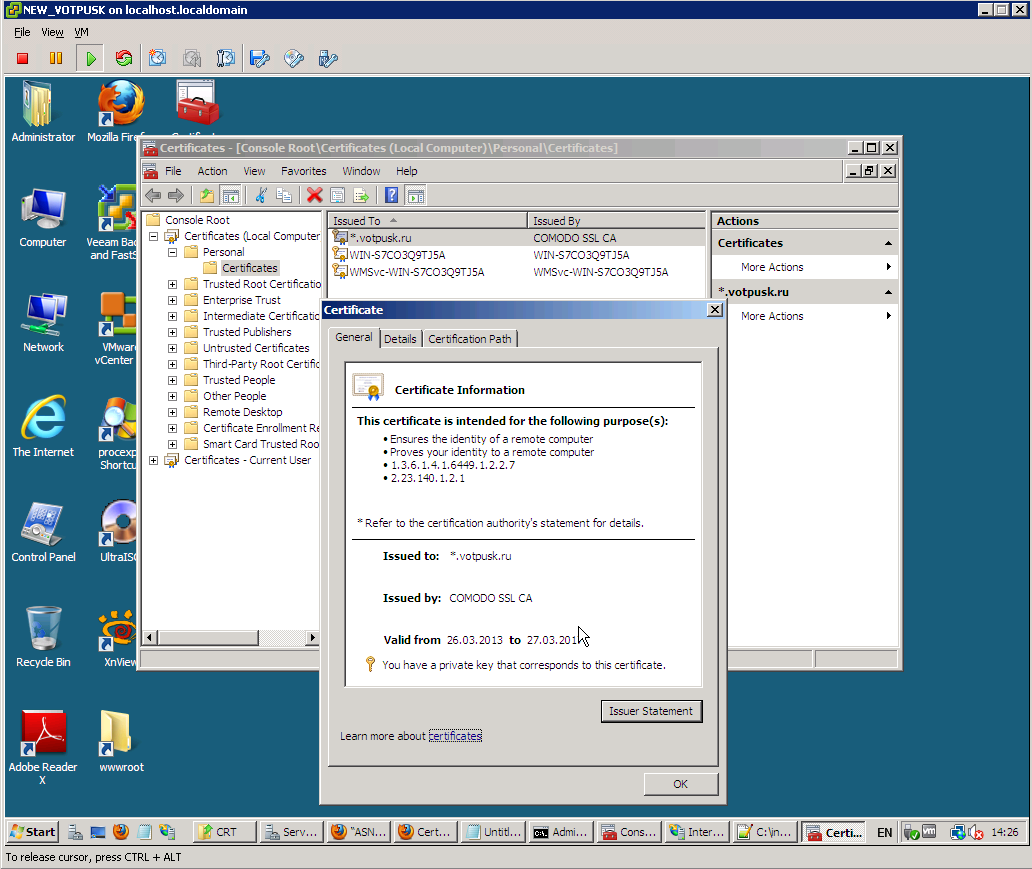The height and width of the screenshot is (869, 1032).
Task: Open the blue Help question mark icon
Action: point(392,196)
